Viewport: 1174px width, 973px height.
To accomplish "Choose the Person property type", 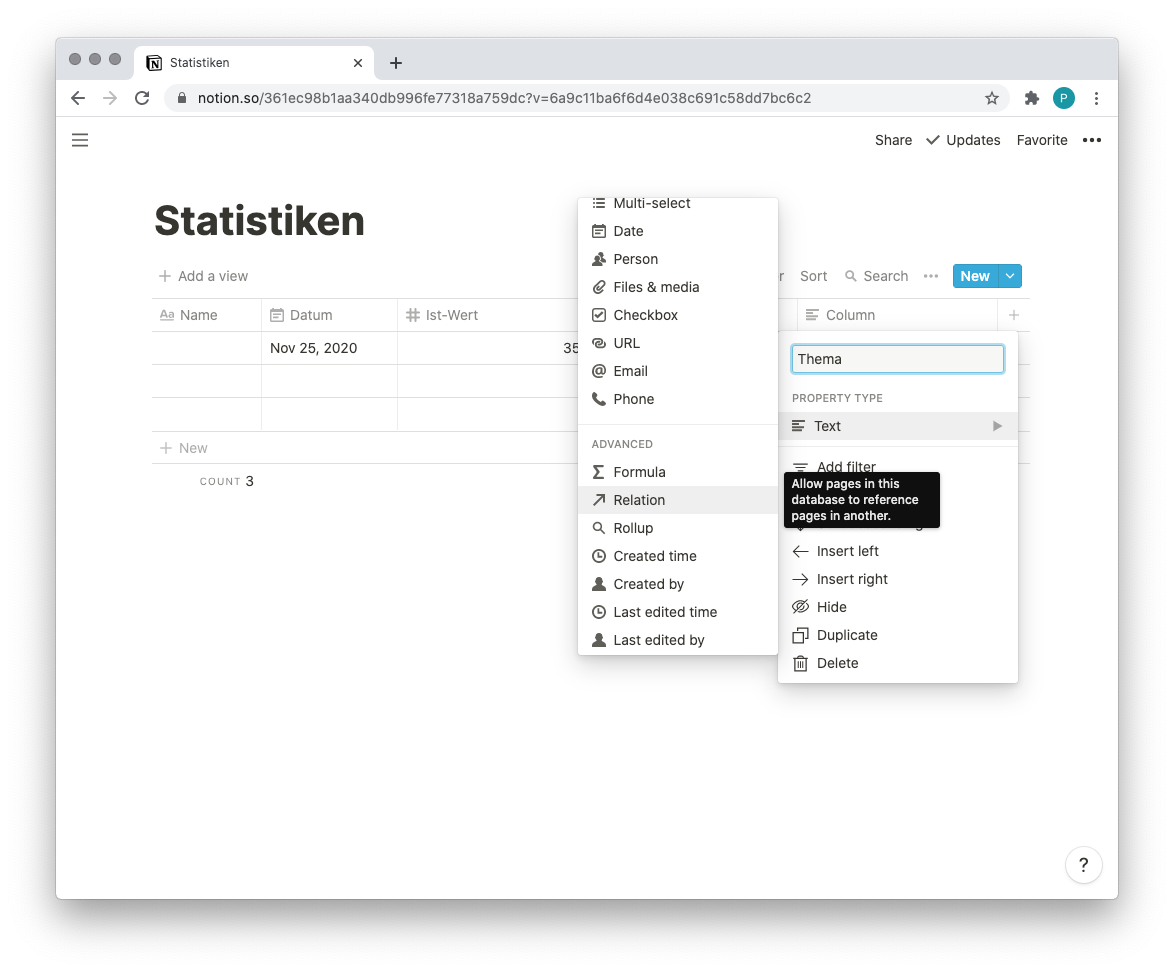I will [x=678, y=259].
